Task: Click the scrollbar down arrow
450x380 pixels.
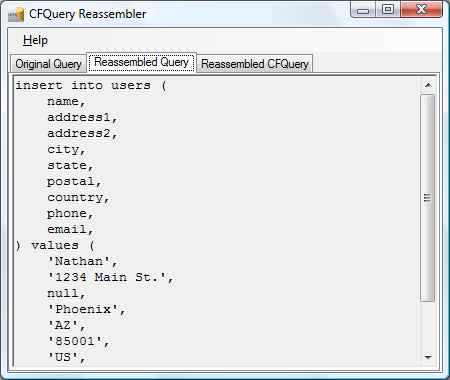Action: coord(428,358)
